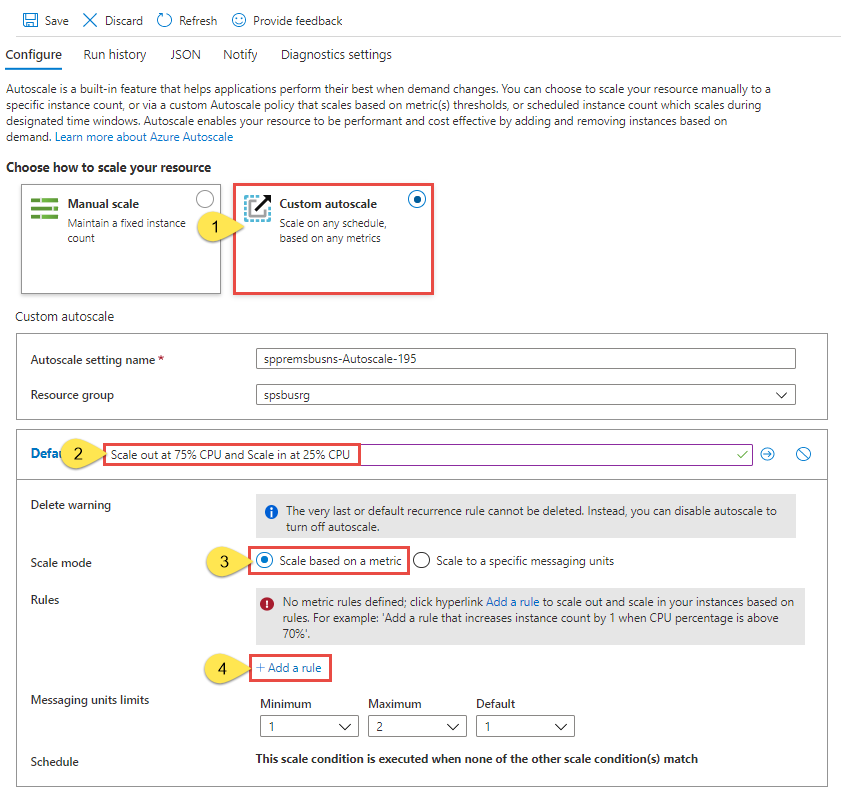Switch to the Run history tab
Image resolution: width=841 pixels, height=800 pixels.
(115, 55)
